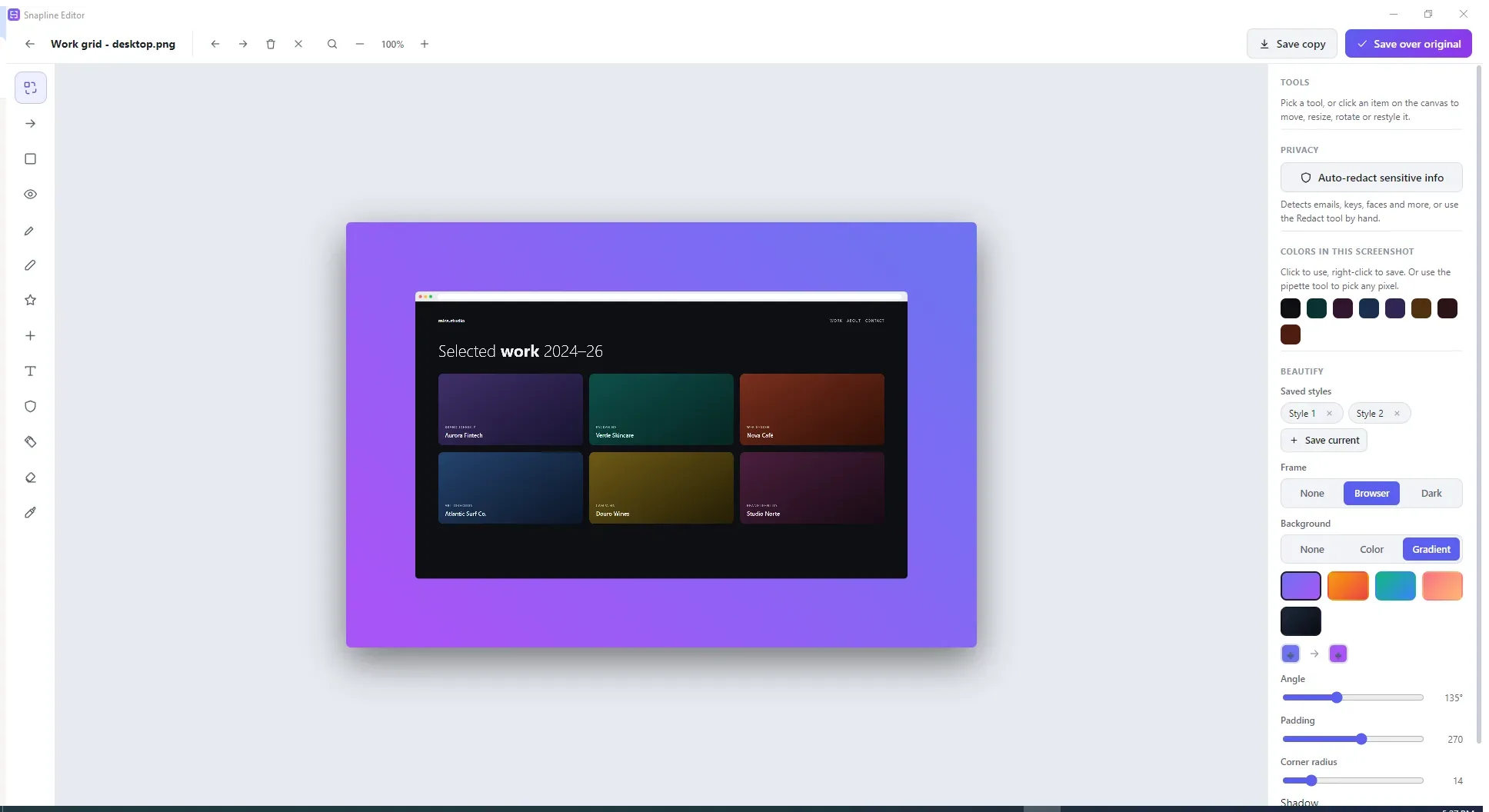Screen dimensions: 1489x812
Task: Set Frame to None
Action: pos(1312,494)
